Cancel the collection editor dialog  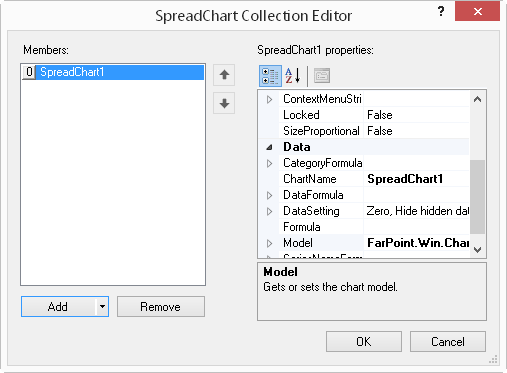tap(448, 341)
